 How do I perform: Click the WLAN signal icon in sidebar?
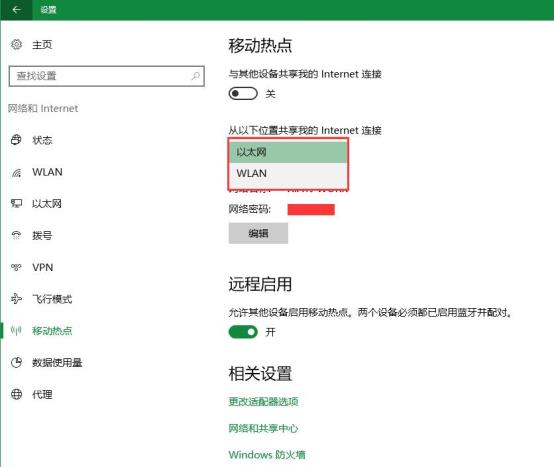[16, 172]
